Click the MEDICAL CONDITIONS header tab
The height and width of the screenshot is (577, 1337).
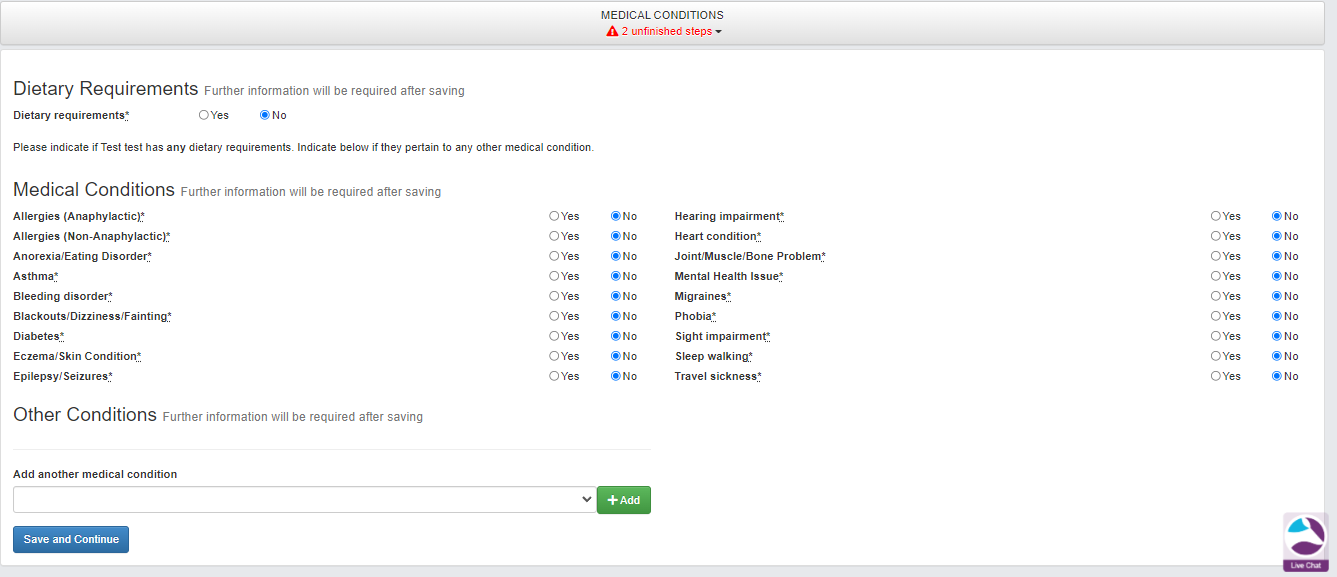(662, 15)
